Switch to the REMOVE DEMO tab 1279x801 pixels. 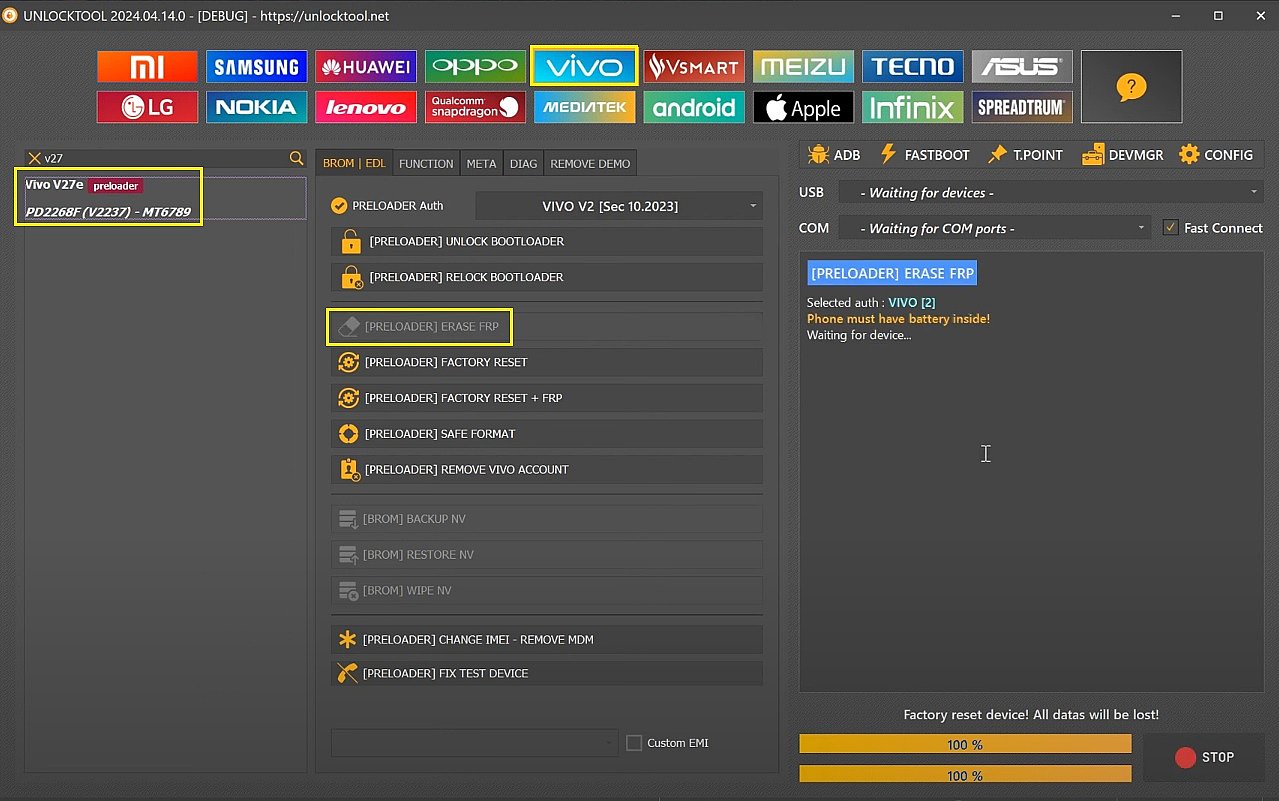coord(590,163)
